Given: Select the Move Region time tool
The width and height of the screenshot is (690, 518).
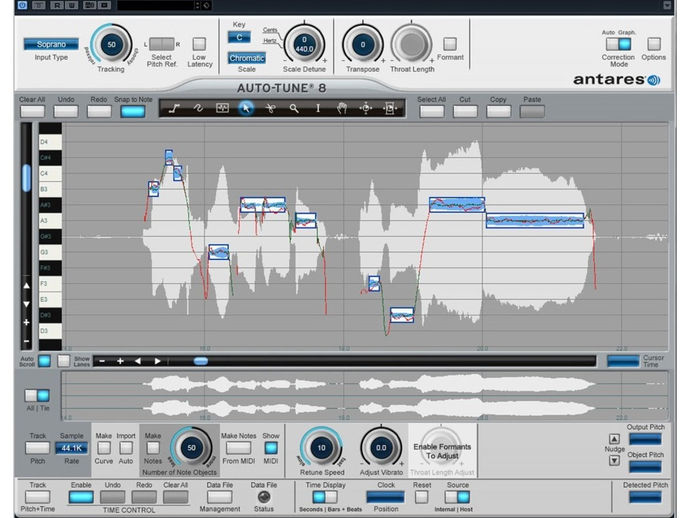Looking at the screenshot, I should click(x=389, y=108).
